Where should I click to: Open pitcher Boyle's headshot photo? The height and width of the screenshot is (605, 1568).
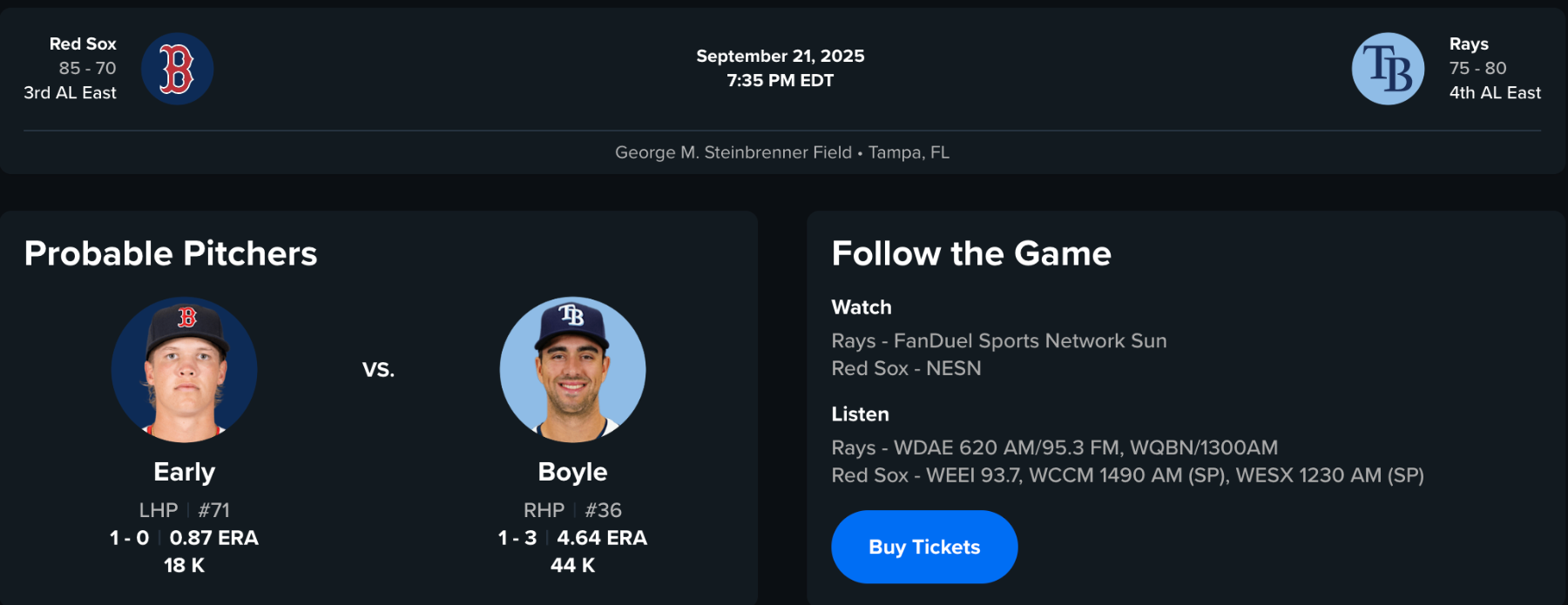(572, 370)
